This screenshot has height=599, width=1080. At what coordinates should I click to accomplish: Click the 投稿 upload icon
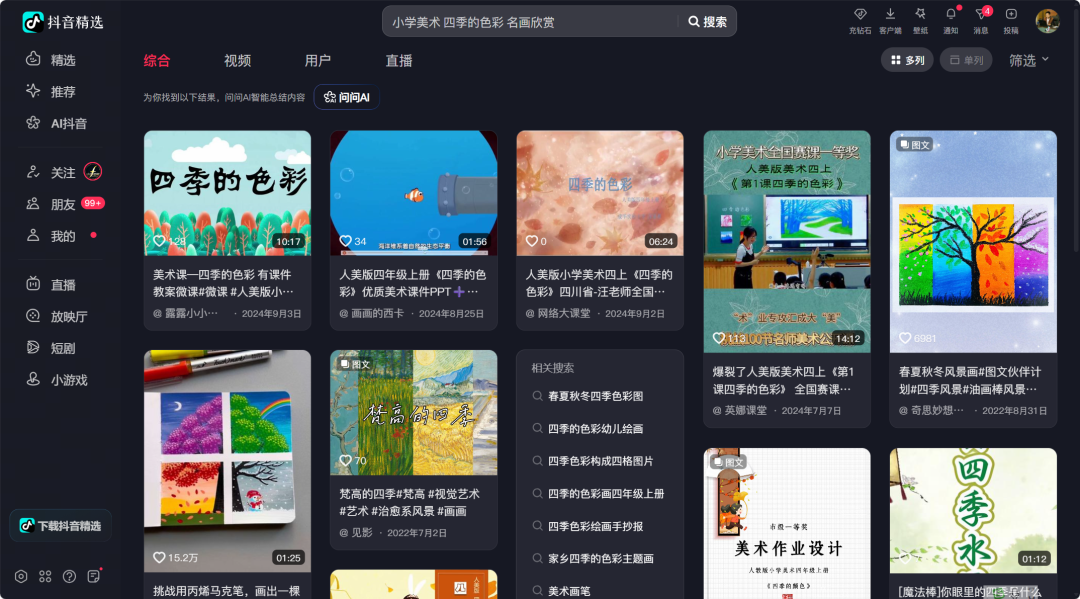[x=1010, y=14]
